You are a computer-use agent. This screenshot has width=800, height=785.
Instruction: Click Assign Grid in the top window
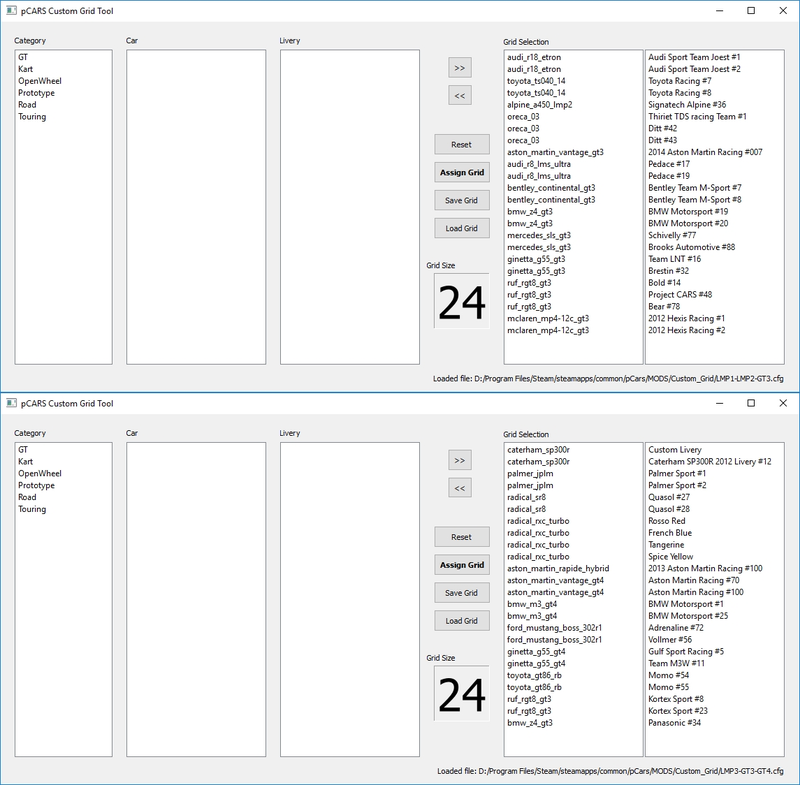[462, 172]
